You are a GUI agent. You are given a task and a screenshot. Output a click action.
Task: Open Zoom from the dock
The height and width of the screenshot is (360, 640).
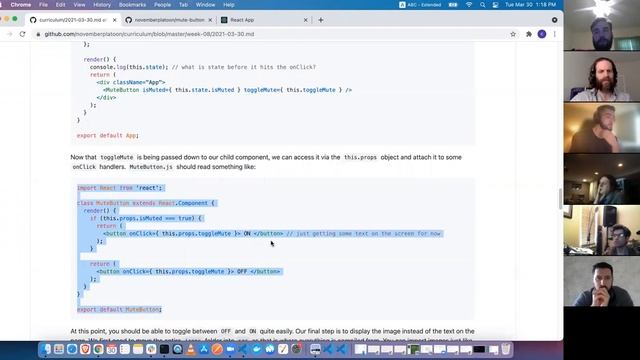point(230,349)
